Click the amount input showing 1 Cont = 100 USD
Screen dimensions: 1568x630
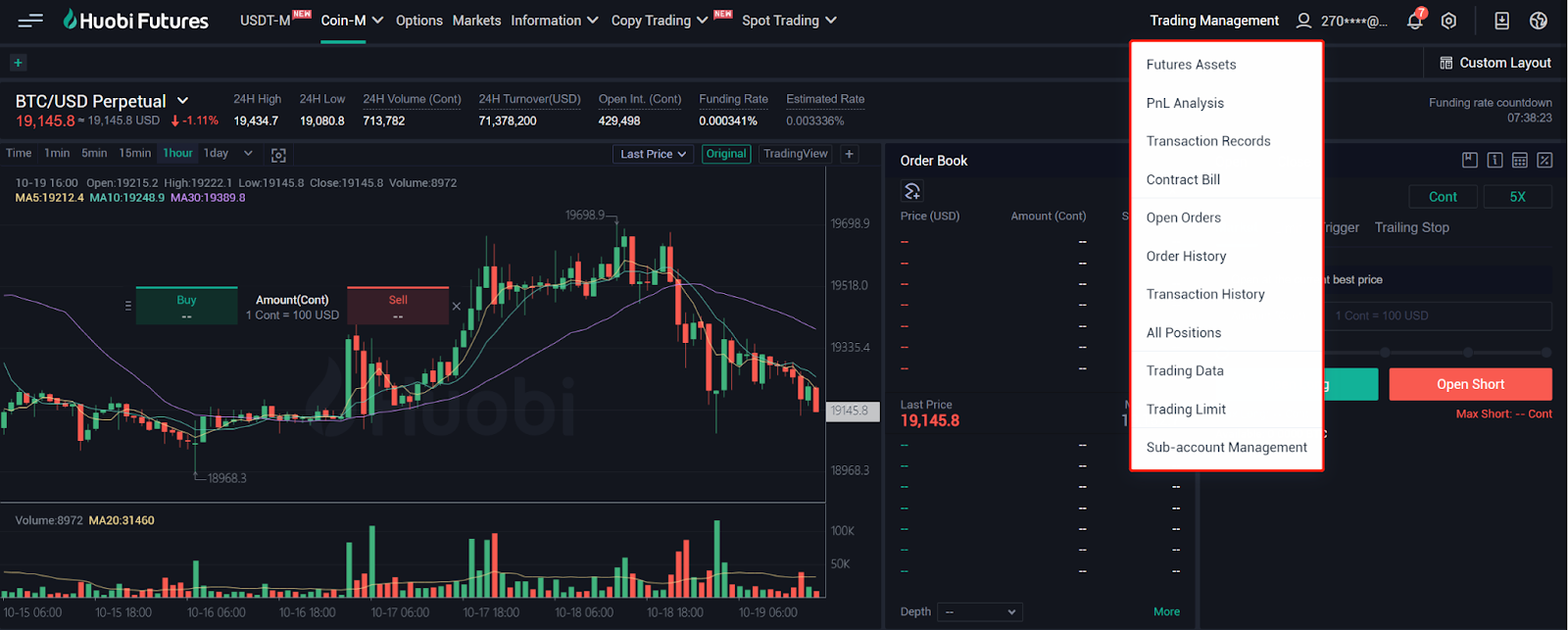[1439, 315]
